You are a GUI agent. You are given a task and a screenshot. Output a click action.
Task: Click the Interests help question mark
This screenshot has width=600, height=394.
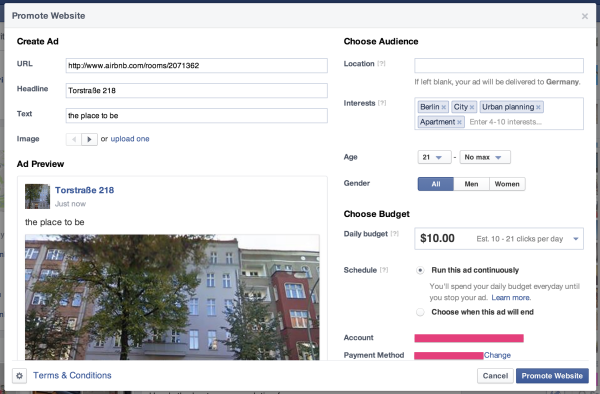(x=382, y=103)
